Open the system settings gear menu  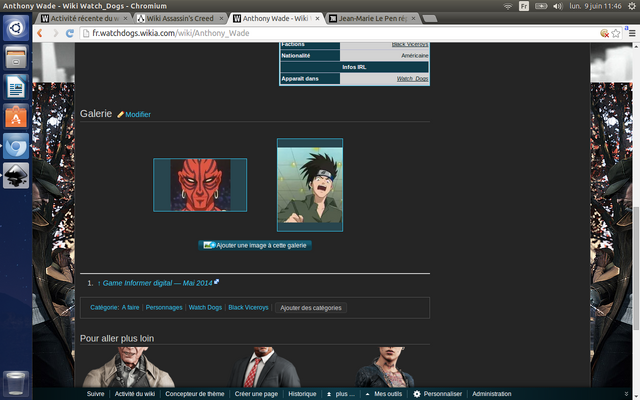pyautogui.click(x=632, y=6)
